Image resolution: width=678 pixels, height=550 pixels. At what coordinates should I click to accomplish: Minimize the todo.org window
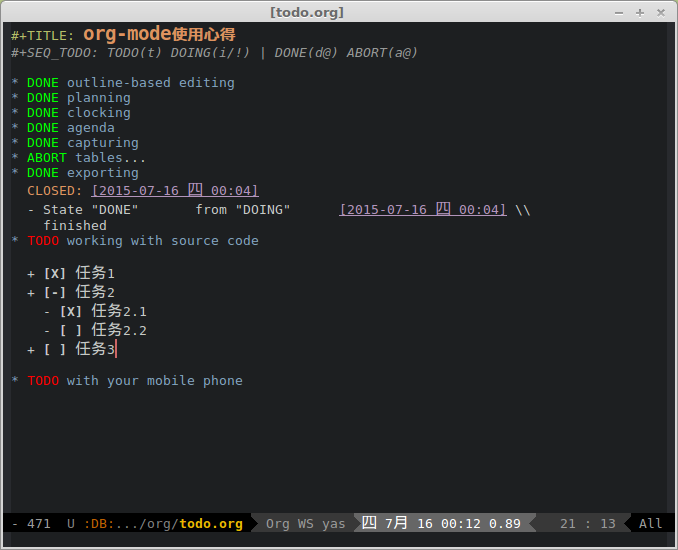click(x=619, y=13)
